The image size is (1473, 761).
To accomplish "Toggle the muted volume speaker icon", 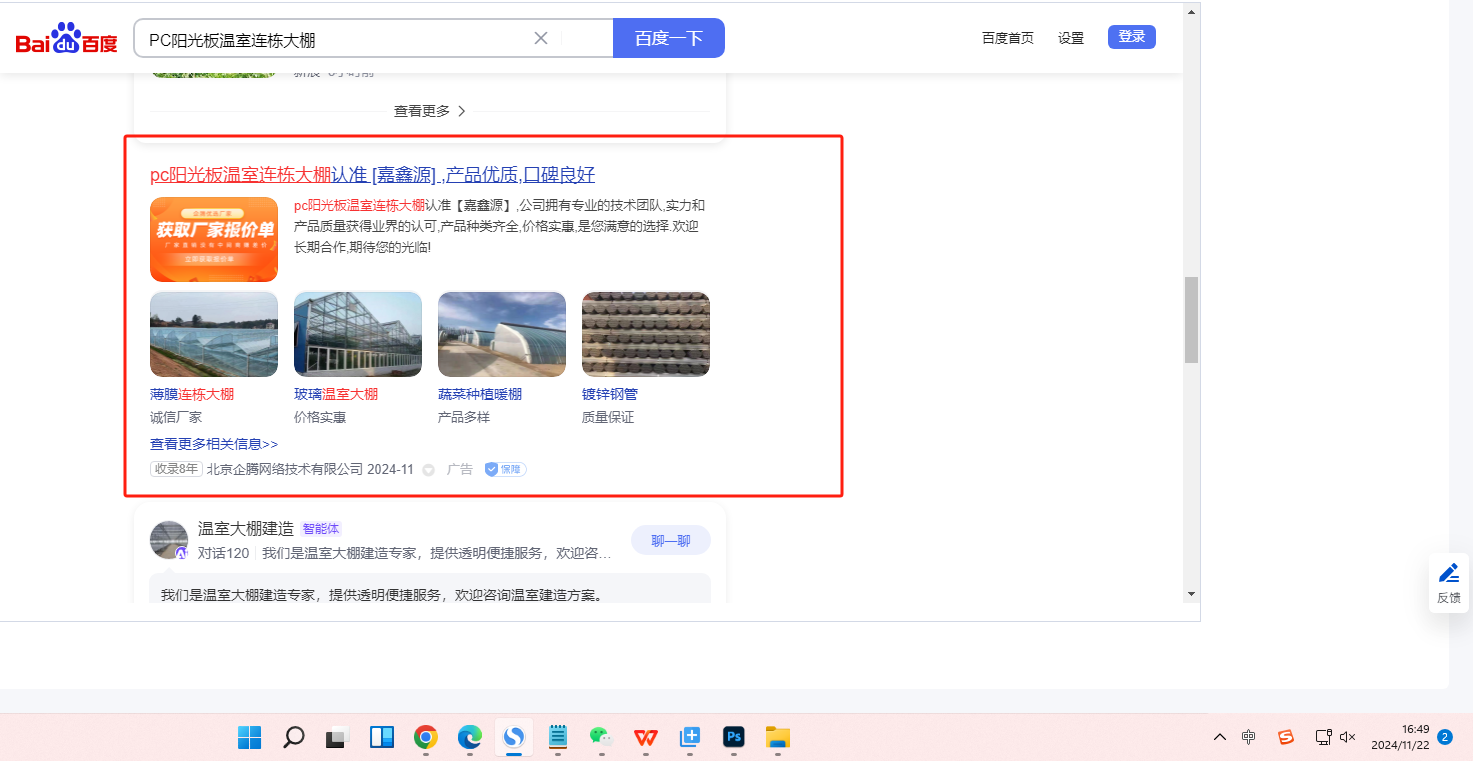I will [1347, 737].
